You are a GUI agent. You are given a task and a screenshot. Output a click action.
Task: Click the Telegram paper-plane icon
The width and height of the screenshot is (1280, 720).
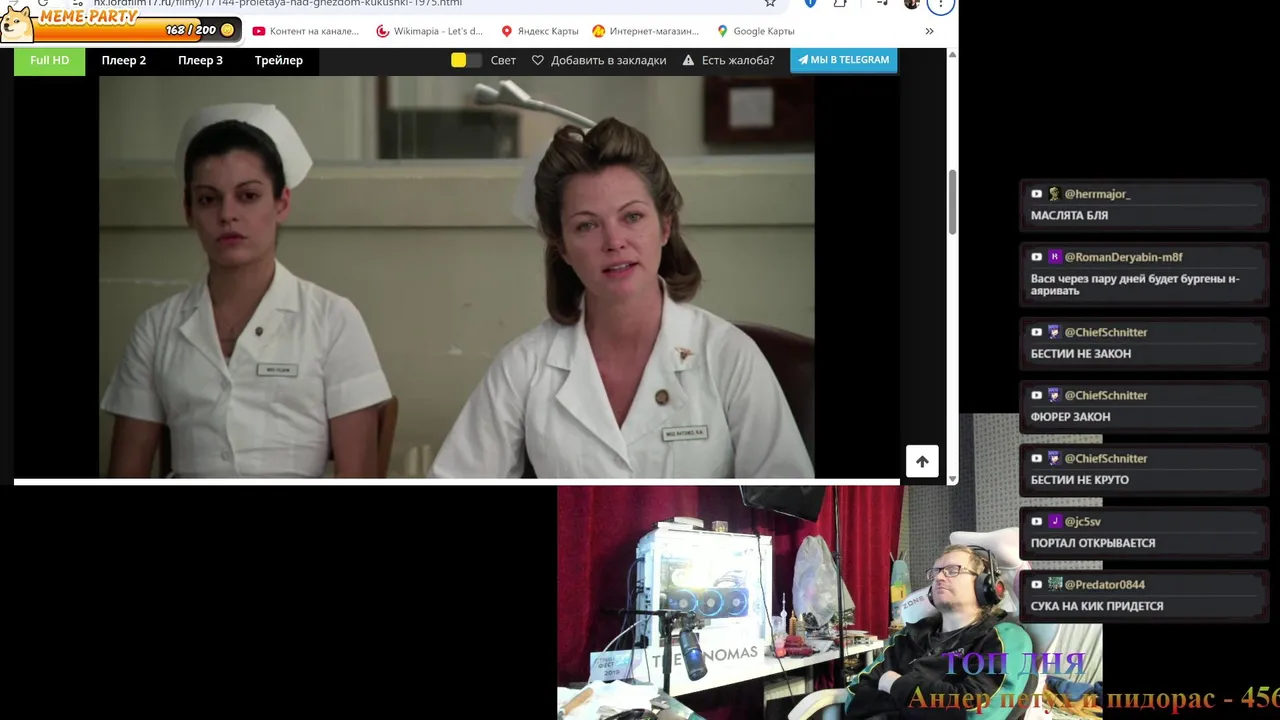click(802, 60)
